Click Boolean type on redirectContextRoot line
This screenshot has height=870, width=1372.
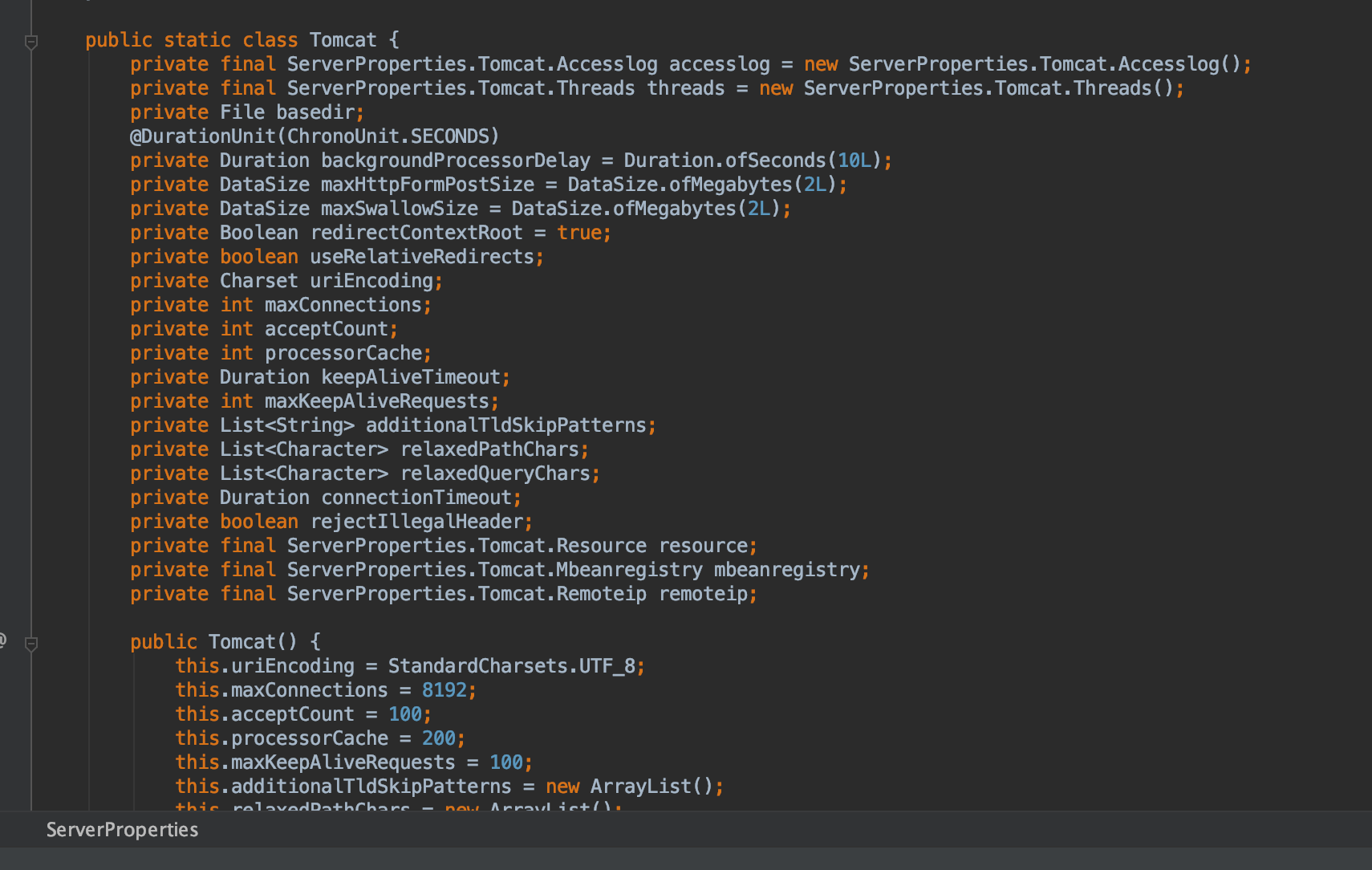(x=259, y=233)
